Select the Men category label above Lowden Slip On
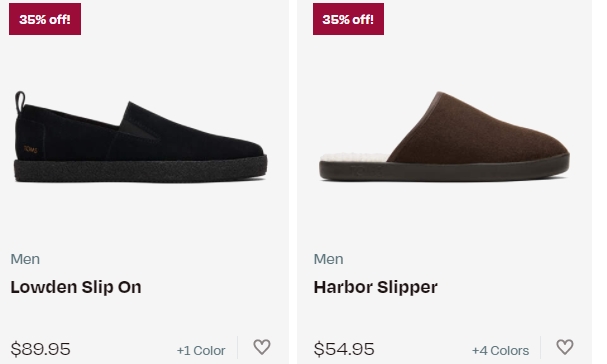The width and height of the screenshot is (607, 364). click(25, 259)
